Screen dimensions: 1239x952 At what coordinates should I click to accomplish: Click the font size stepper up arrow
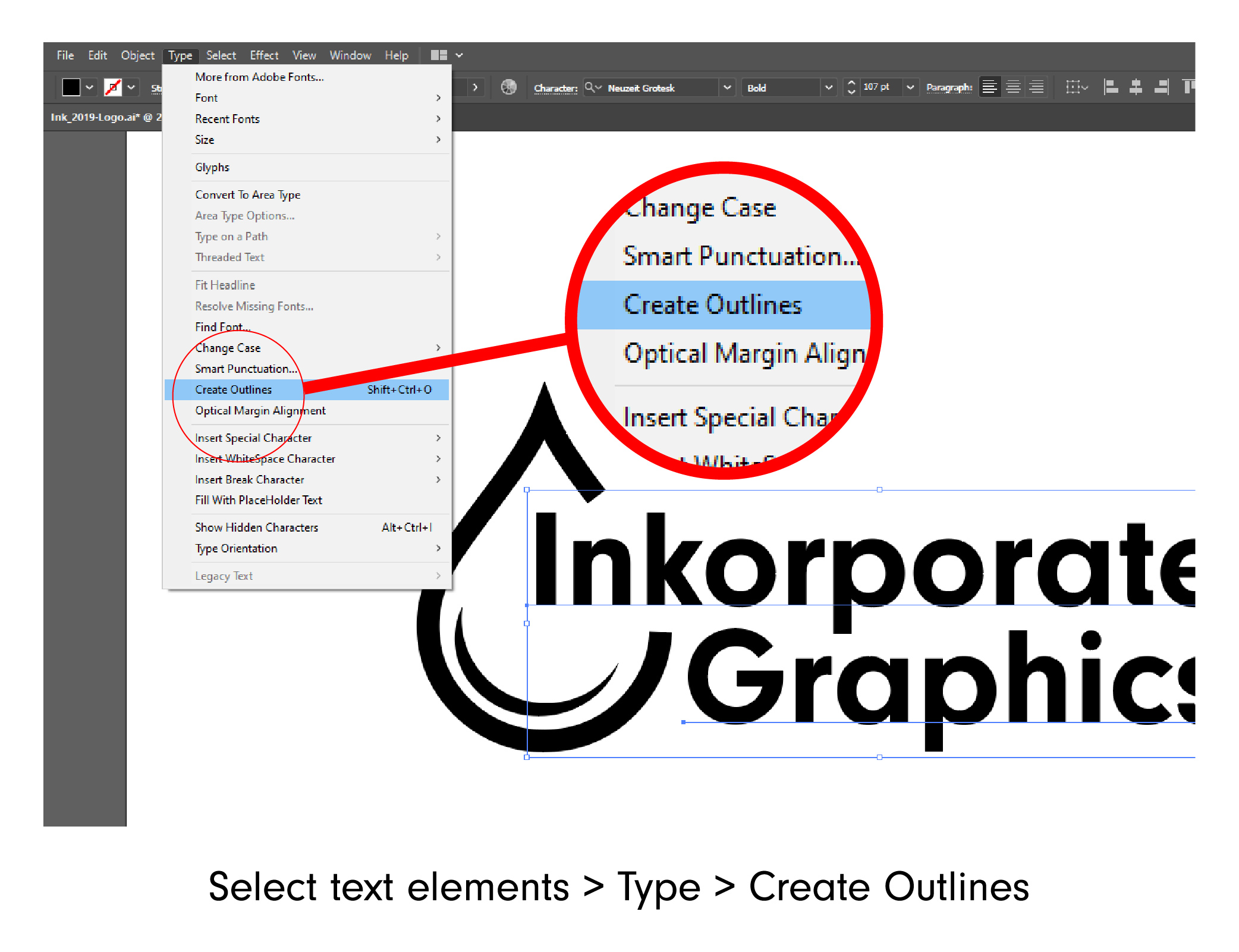tap(851, 83)
